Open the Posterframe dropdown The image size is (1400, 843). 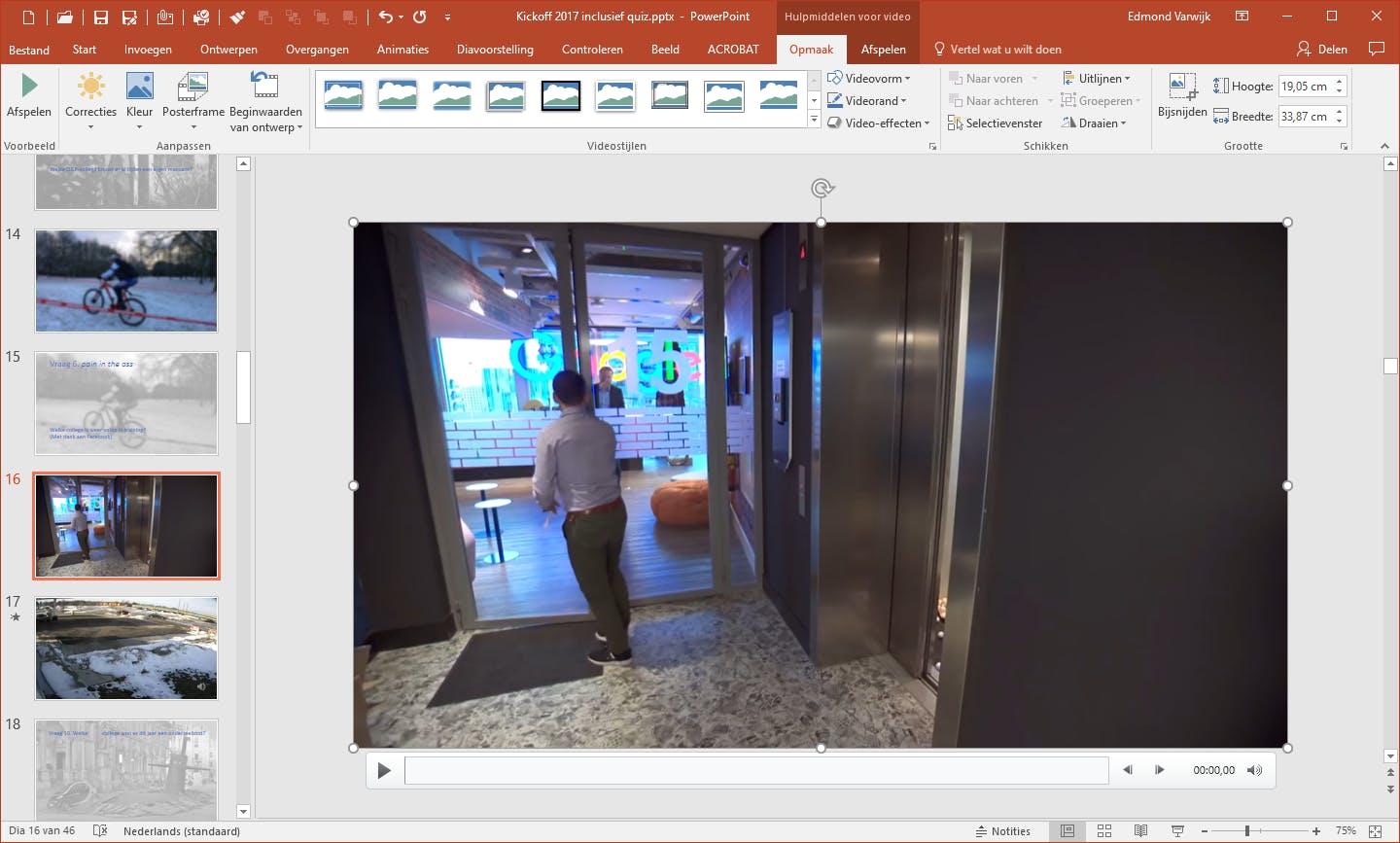(x=193, y=101)
